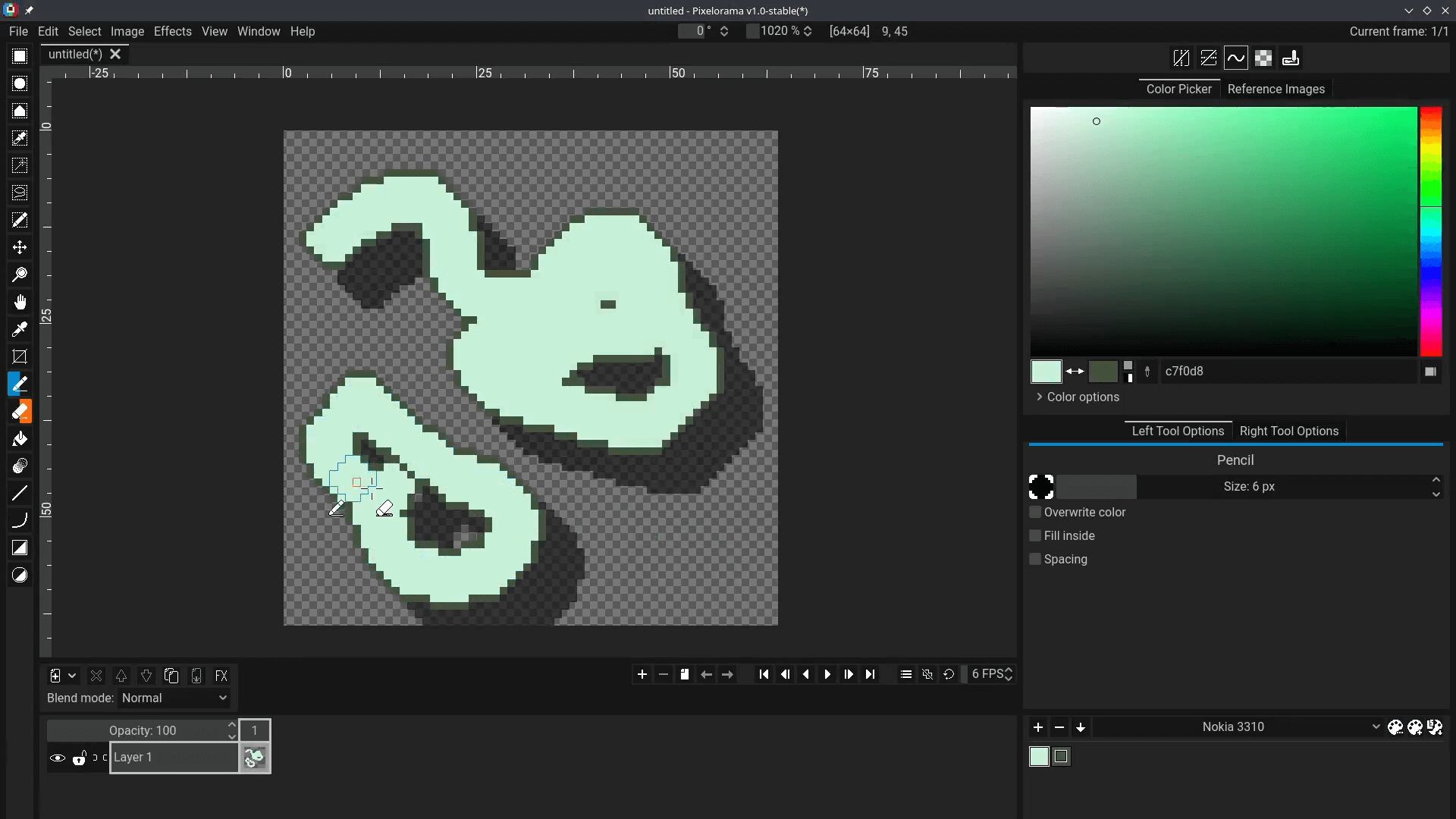The height and width of the screenshot is (819, 1456).
Task: Select the Pan tool
Action: coord(20,302)
